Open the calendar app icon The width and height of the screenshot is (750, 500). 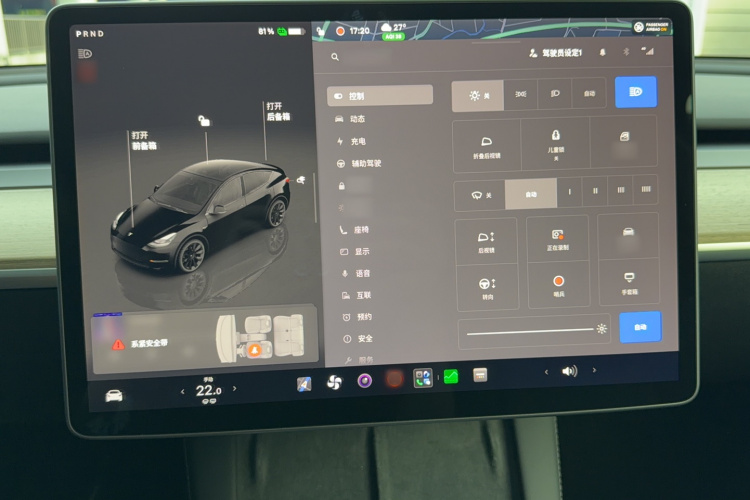click(480, 375)
